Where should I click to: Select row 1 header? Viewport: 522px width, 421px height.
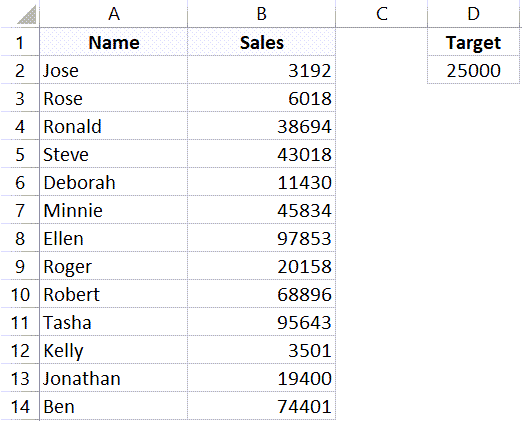[20, 42]
